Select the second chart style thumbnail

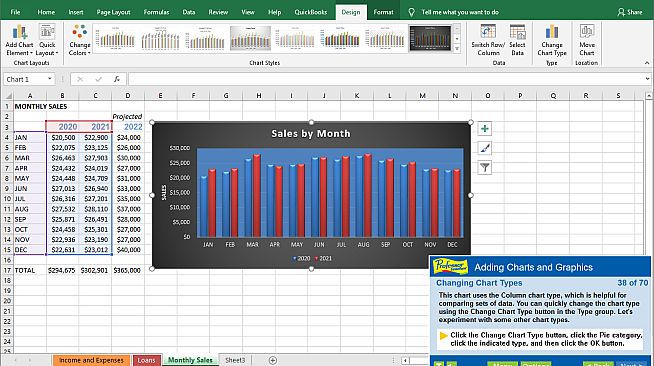pos(161,38)
